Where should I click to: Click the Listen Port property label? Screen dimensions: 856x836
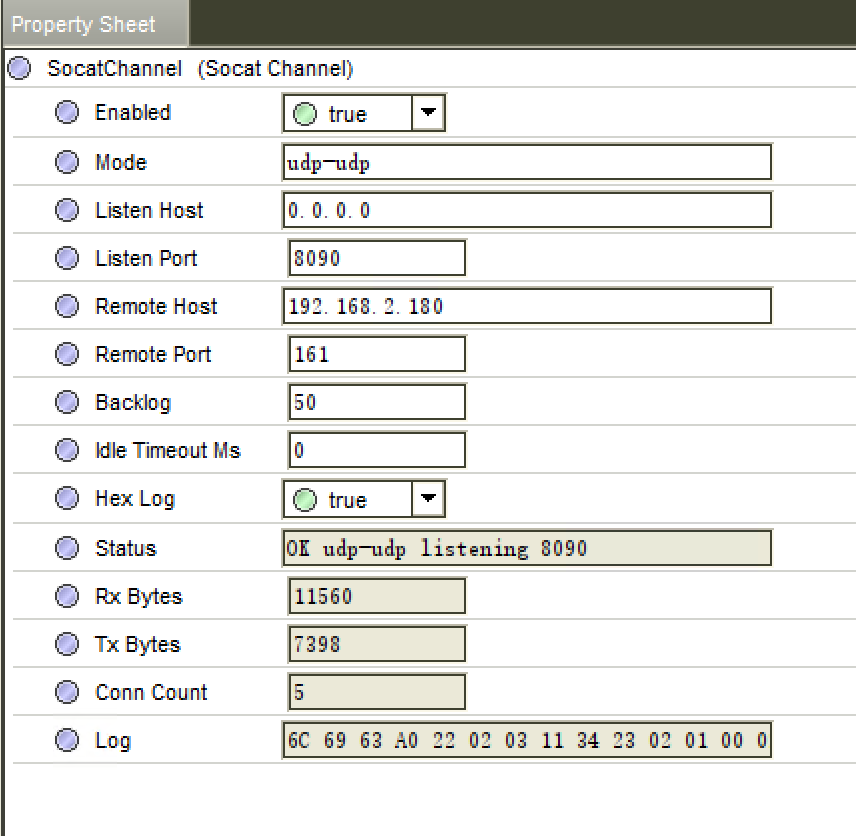(x=146, y=258)
